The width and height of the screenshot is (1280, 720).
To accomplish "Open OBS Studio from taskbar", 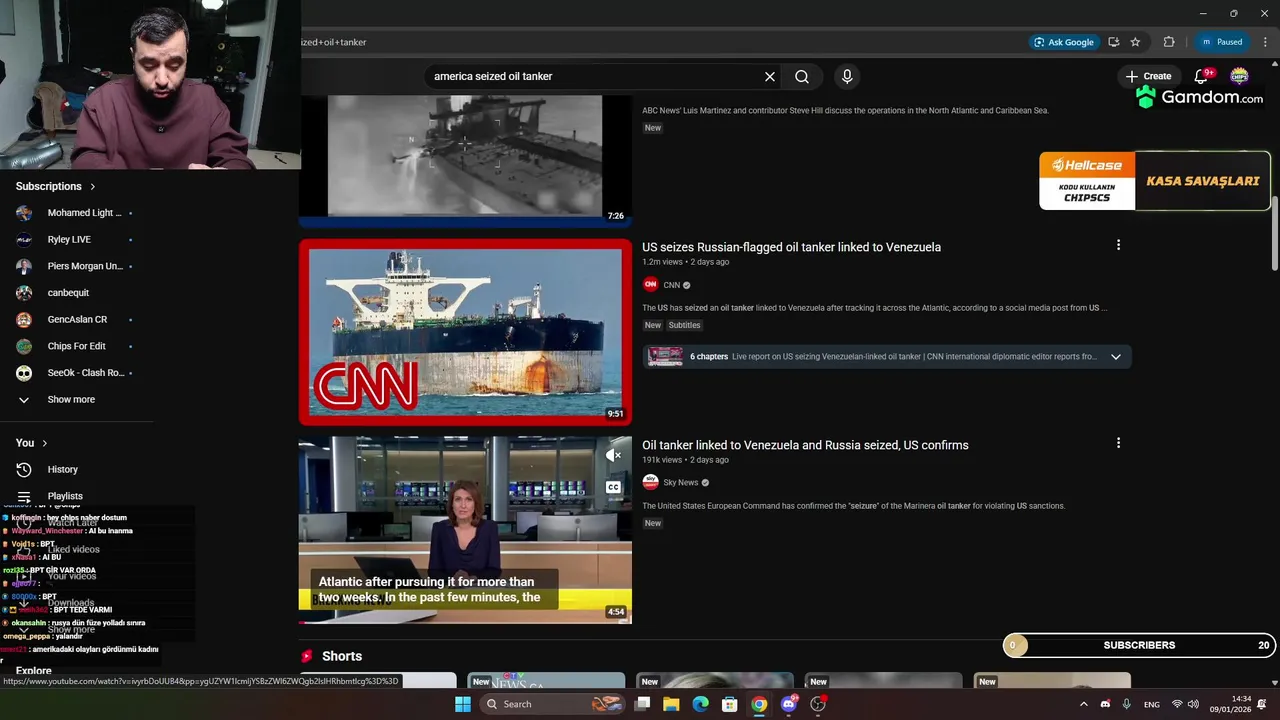I will tap(818, 704).
